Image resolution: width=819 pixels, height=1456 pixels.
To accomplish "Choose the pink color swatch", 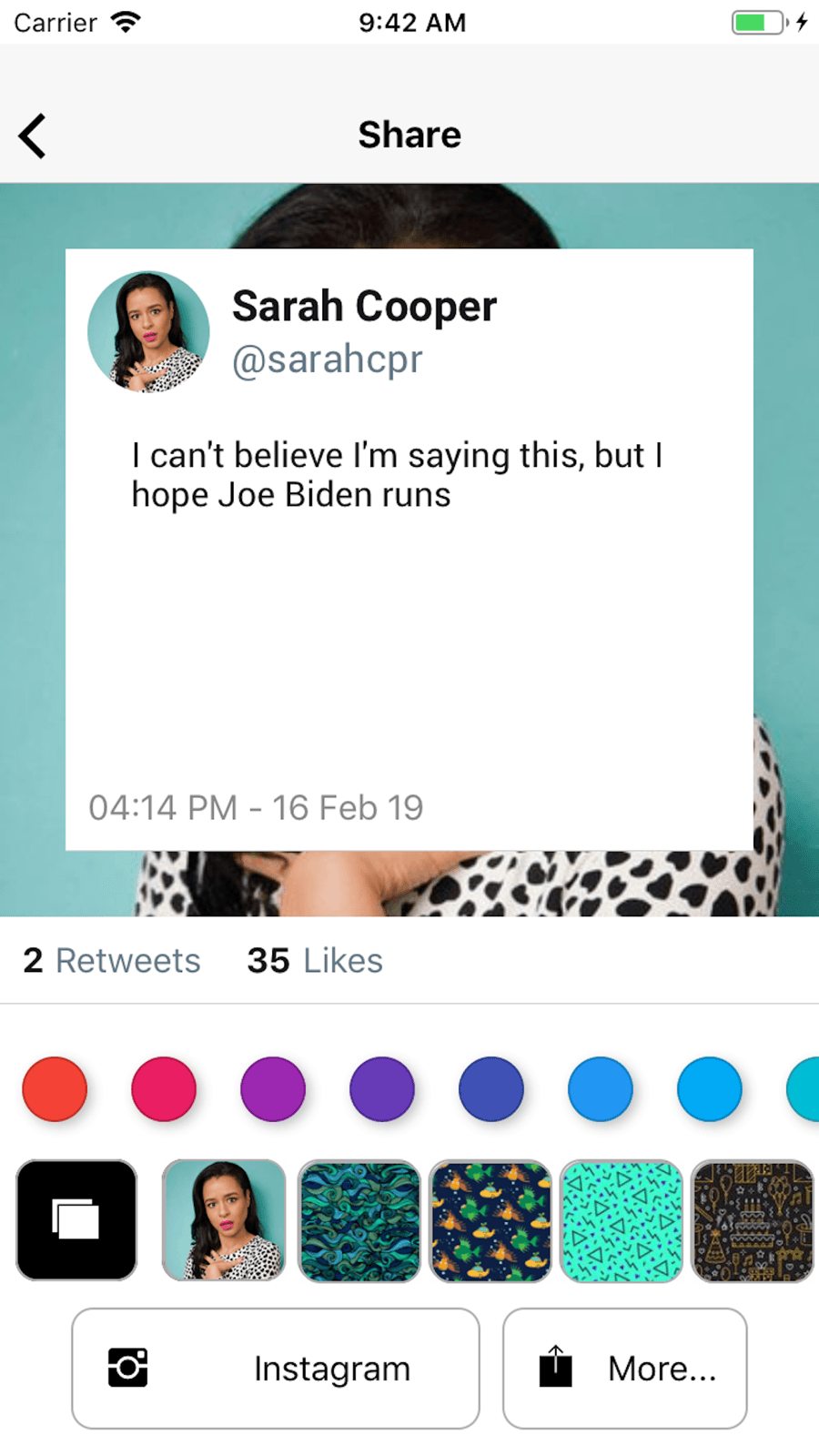I will coord(164,1088).
